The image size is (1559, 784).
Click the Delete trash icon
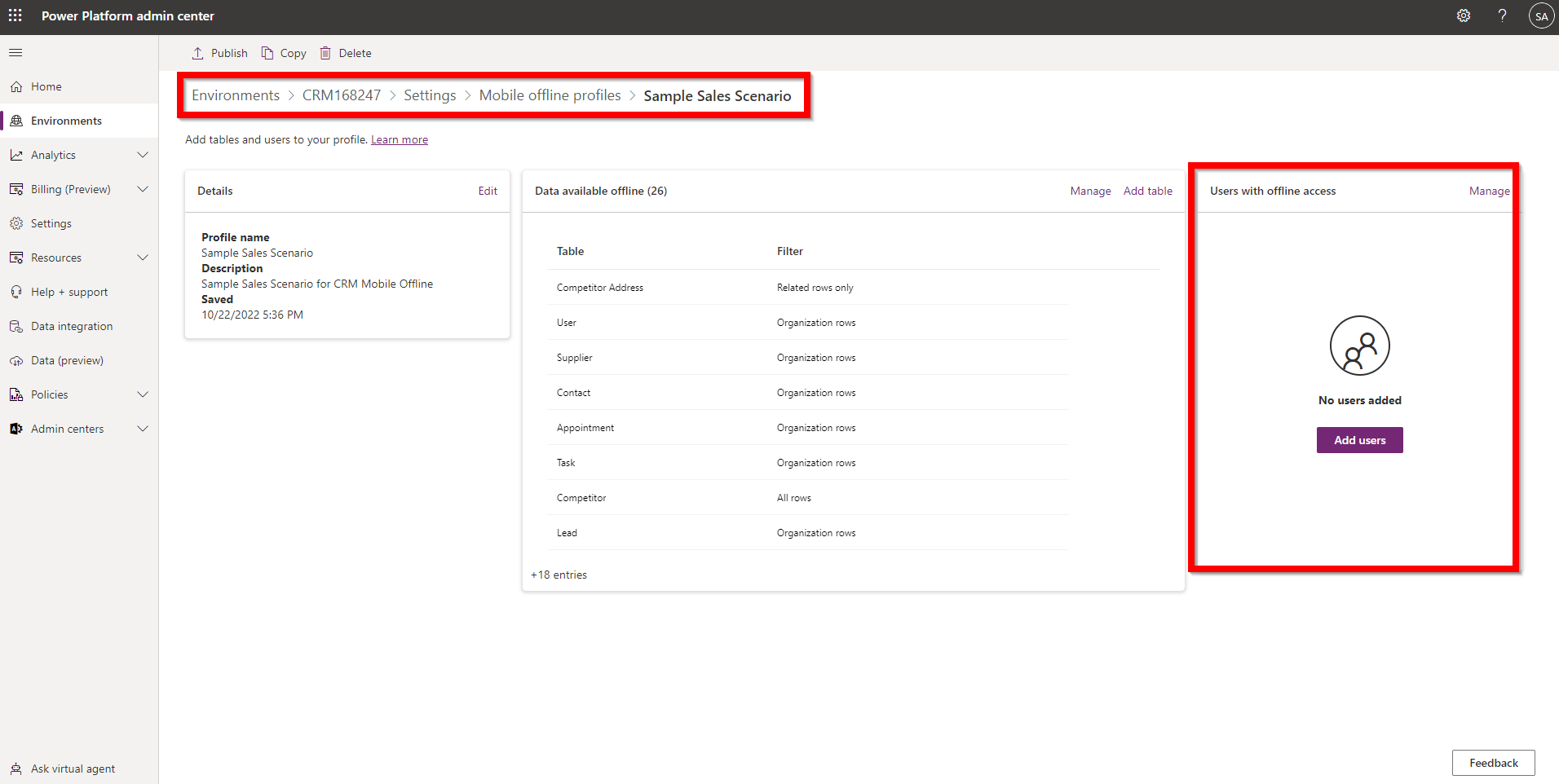tap(325, 53)
